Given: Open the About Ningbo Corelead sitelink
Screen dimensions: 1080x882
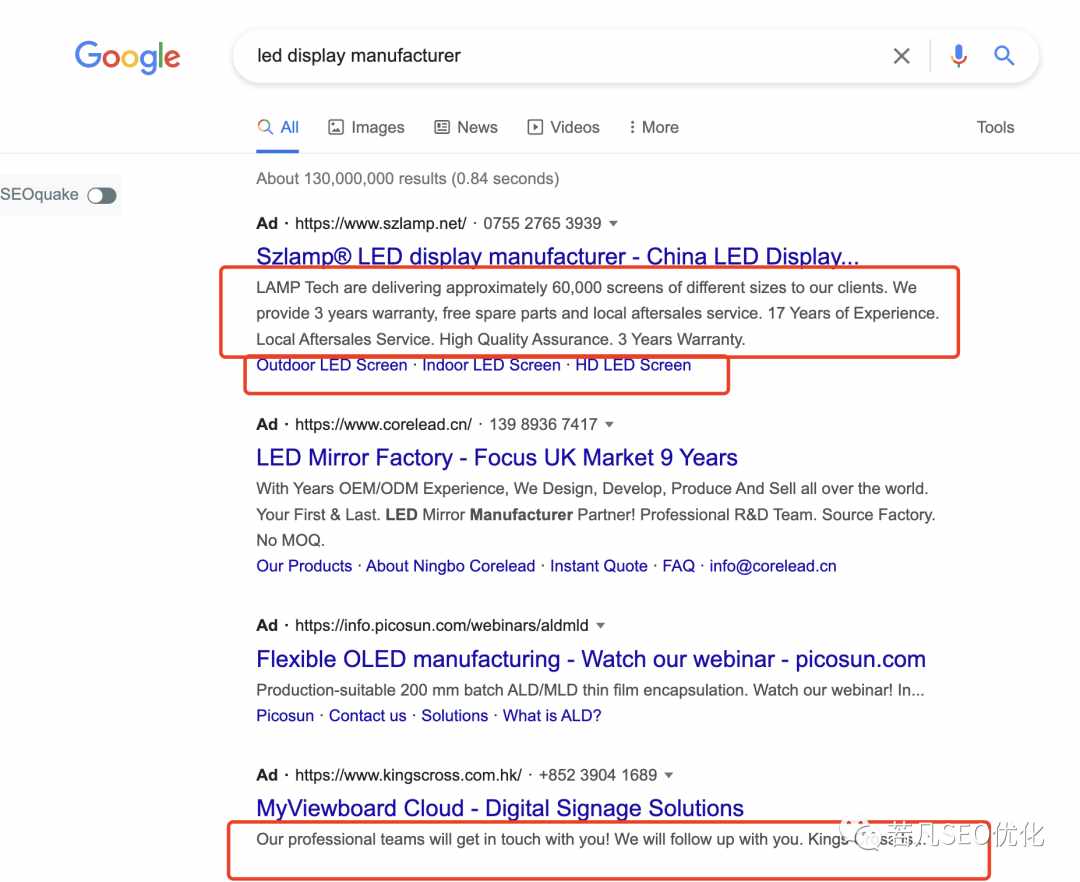Looking at the screenshot, I should pyautogui.click(x=450, y=566).
